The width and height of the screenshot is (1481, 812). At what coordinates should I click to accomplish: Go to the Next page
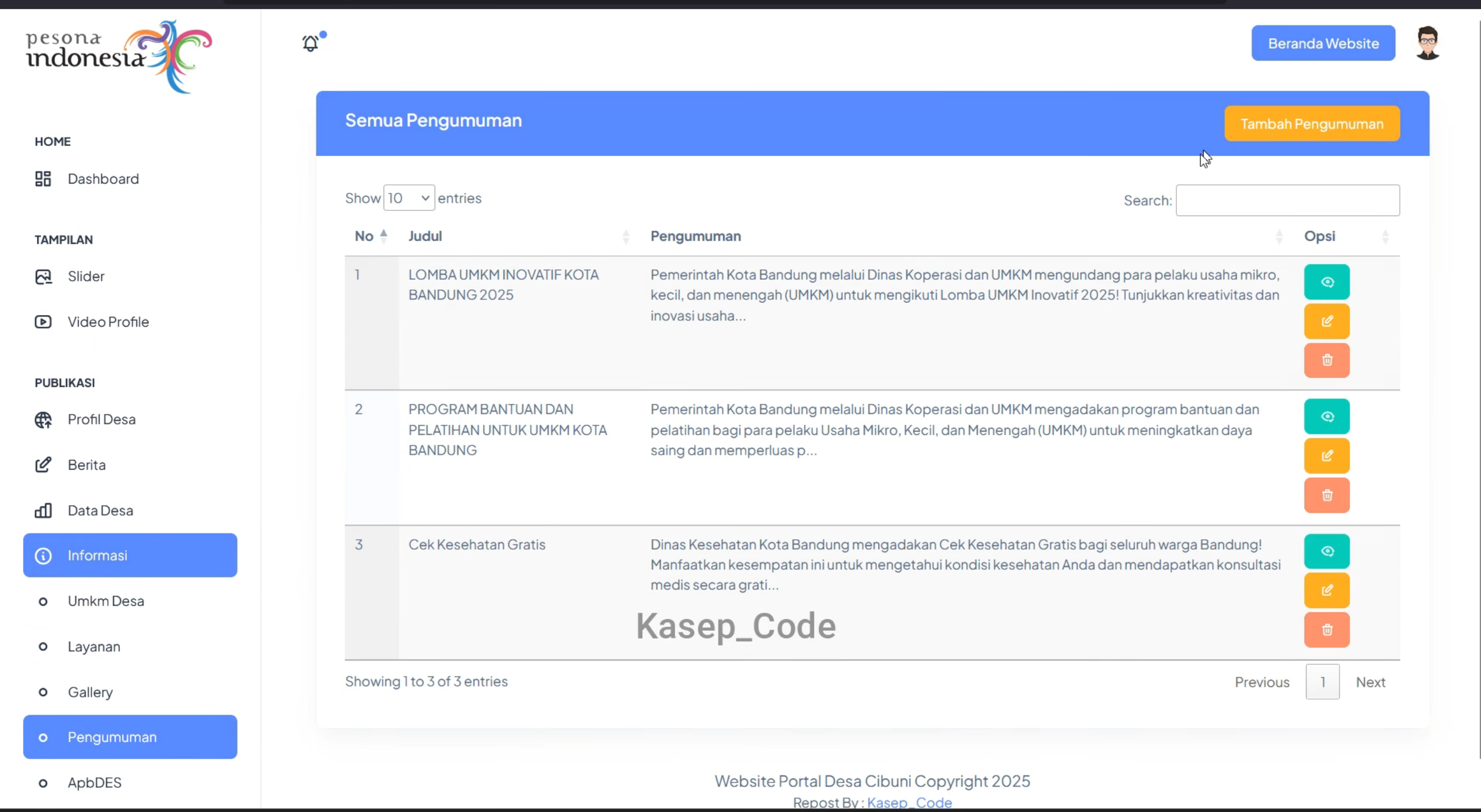click(x=1370, y=682)
